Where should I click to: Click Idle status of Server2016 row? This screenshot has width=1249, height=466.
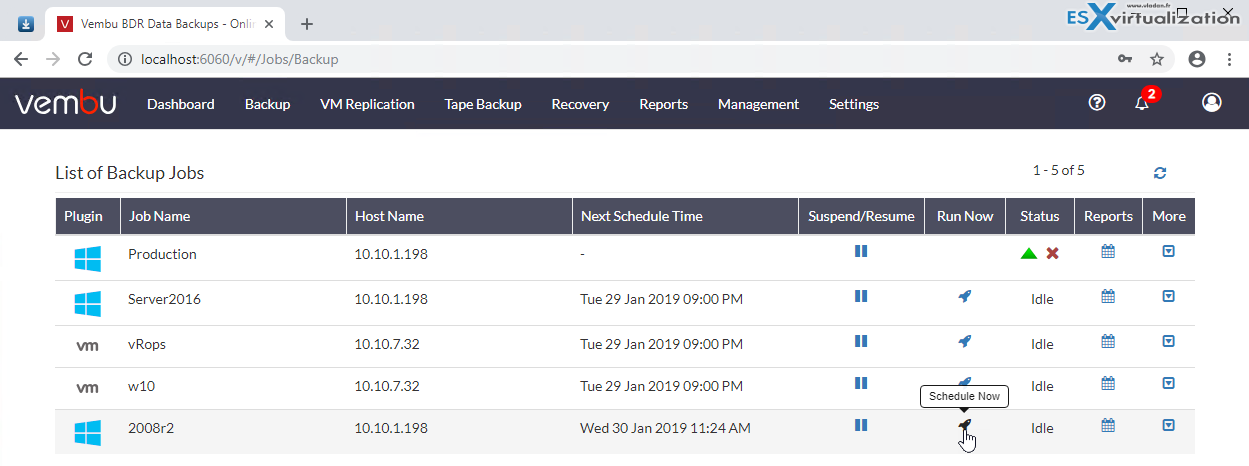point(1042,300)
